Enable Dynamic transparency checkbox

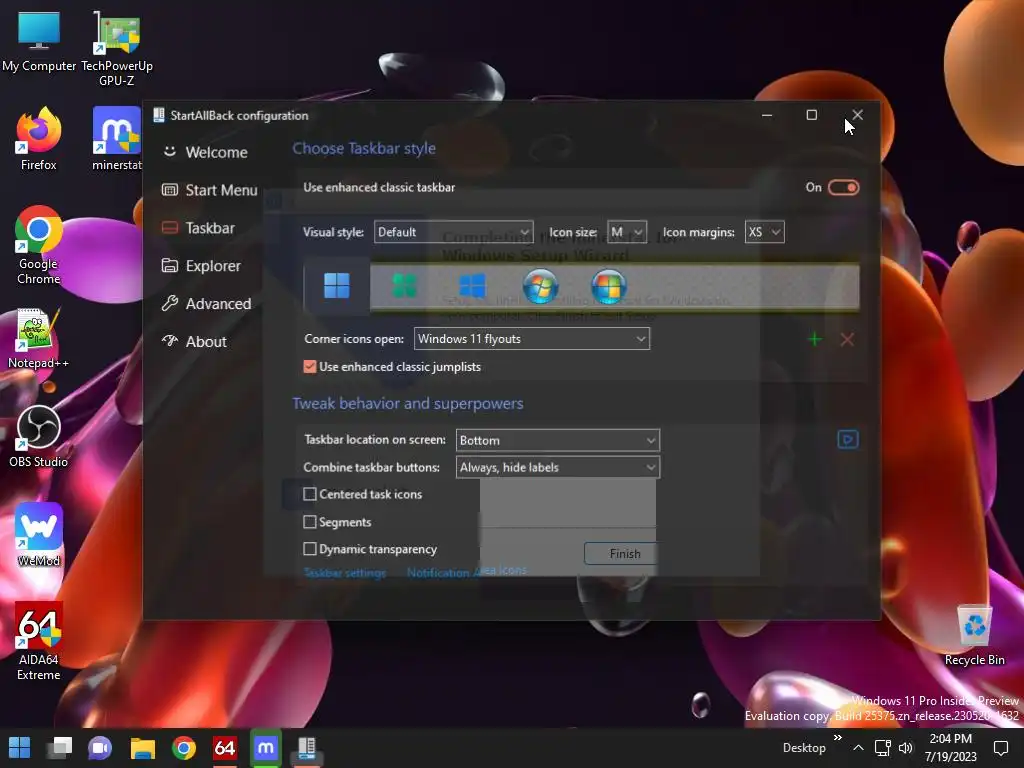(x=310, y=549)
